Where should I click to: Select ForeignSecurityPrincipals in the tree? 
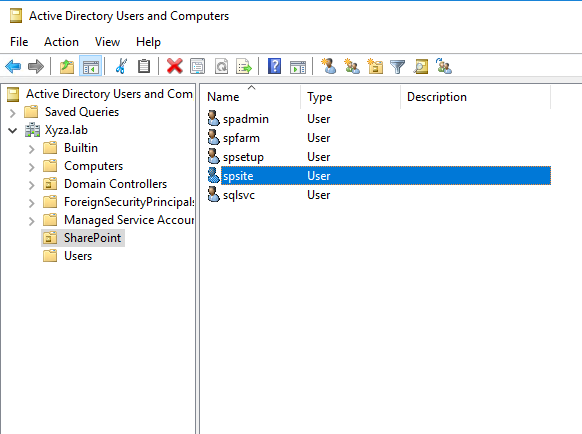pyautogui.click(x=129, y=202)
